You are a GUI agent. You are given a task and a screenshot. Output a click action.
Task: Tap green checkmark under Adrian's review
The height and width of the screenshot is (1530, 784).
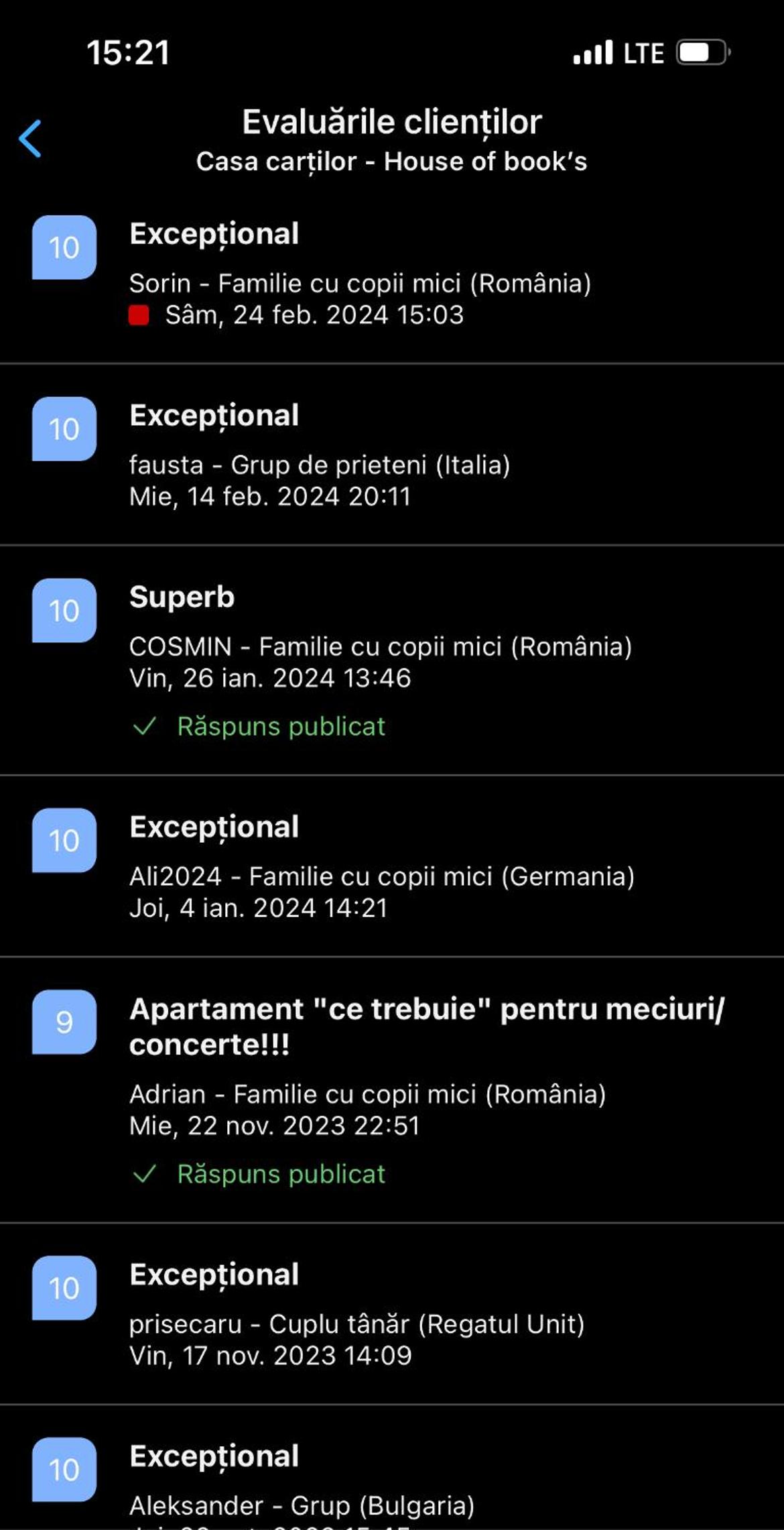pyautogui.click(x=145, y=1174)
